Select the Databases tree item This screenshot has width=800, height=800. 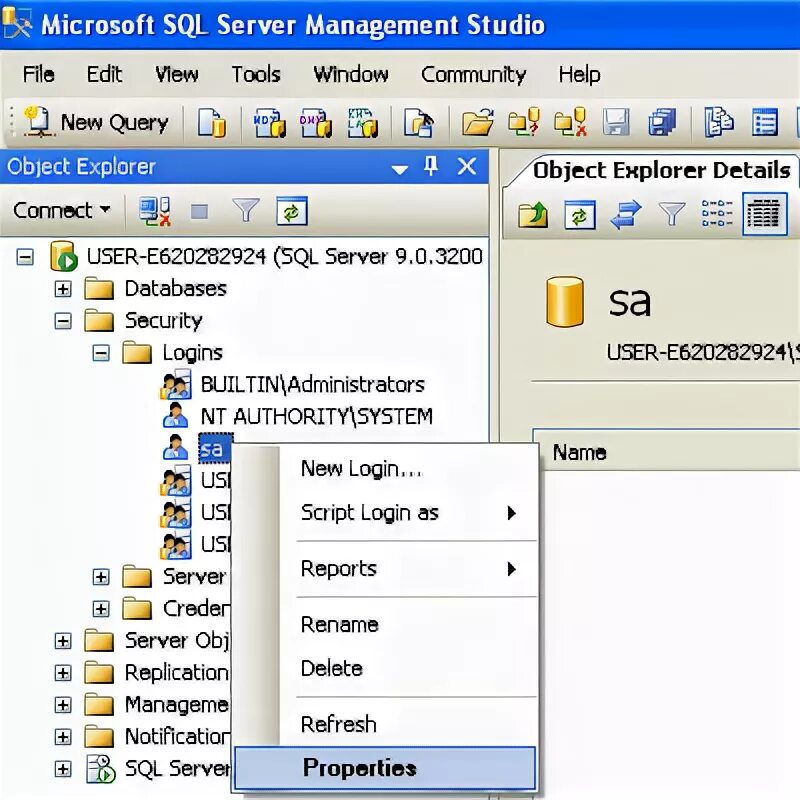click(176, 289)
